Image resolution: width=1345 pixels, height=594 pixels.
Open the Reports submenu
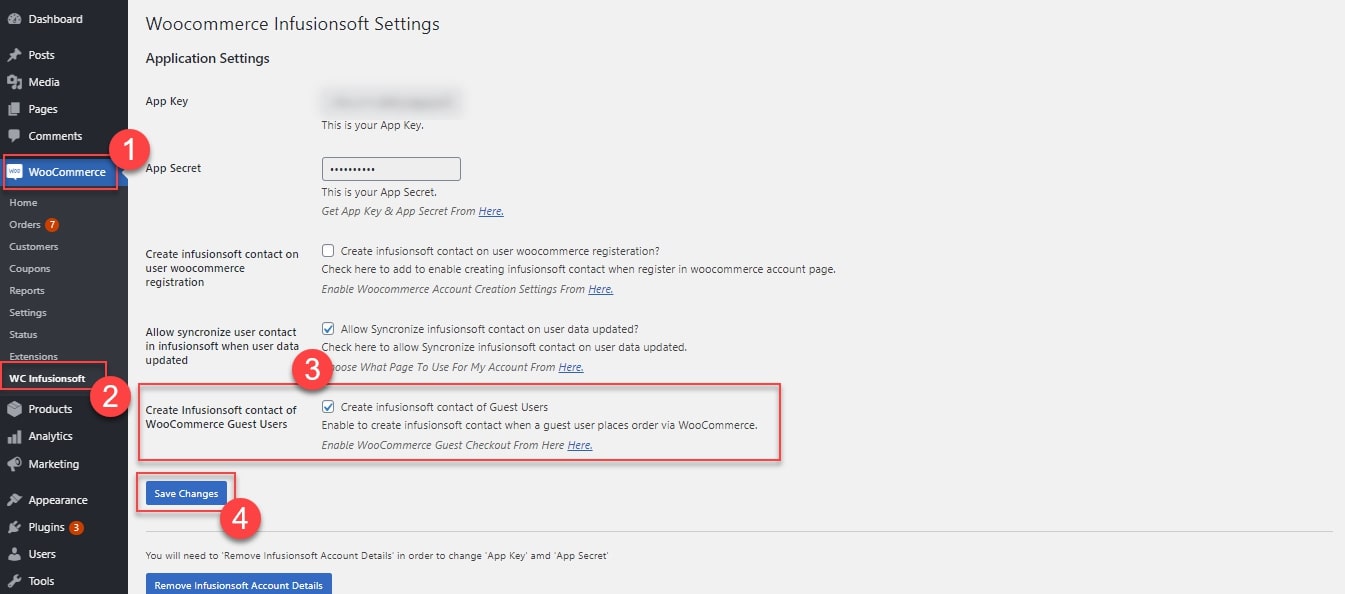point(27,290)
